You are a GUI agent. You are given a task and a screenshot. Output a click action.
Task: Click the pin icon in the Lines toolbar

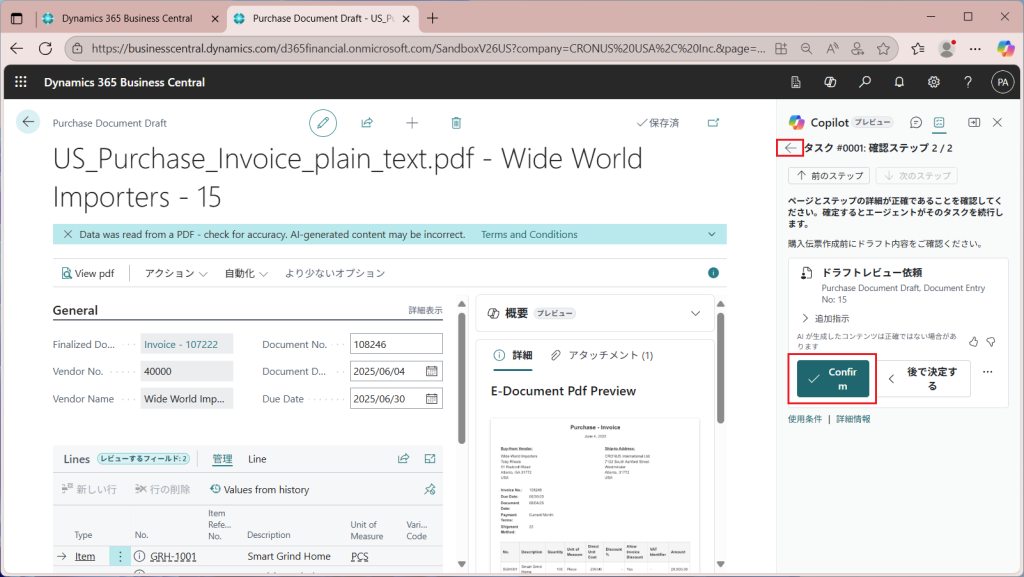point(430,490)
